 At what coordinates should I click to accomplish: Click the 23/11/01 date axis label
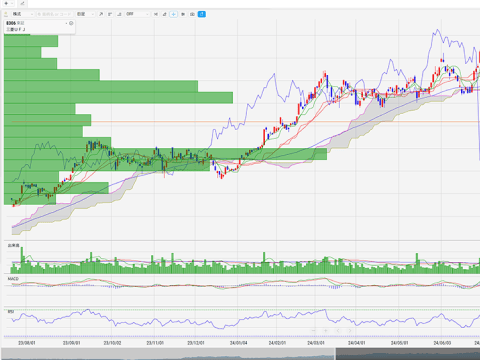pyautogui.click(x=155, y=343)
